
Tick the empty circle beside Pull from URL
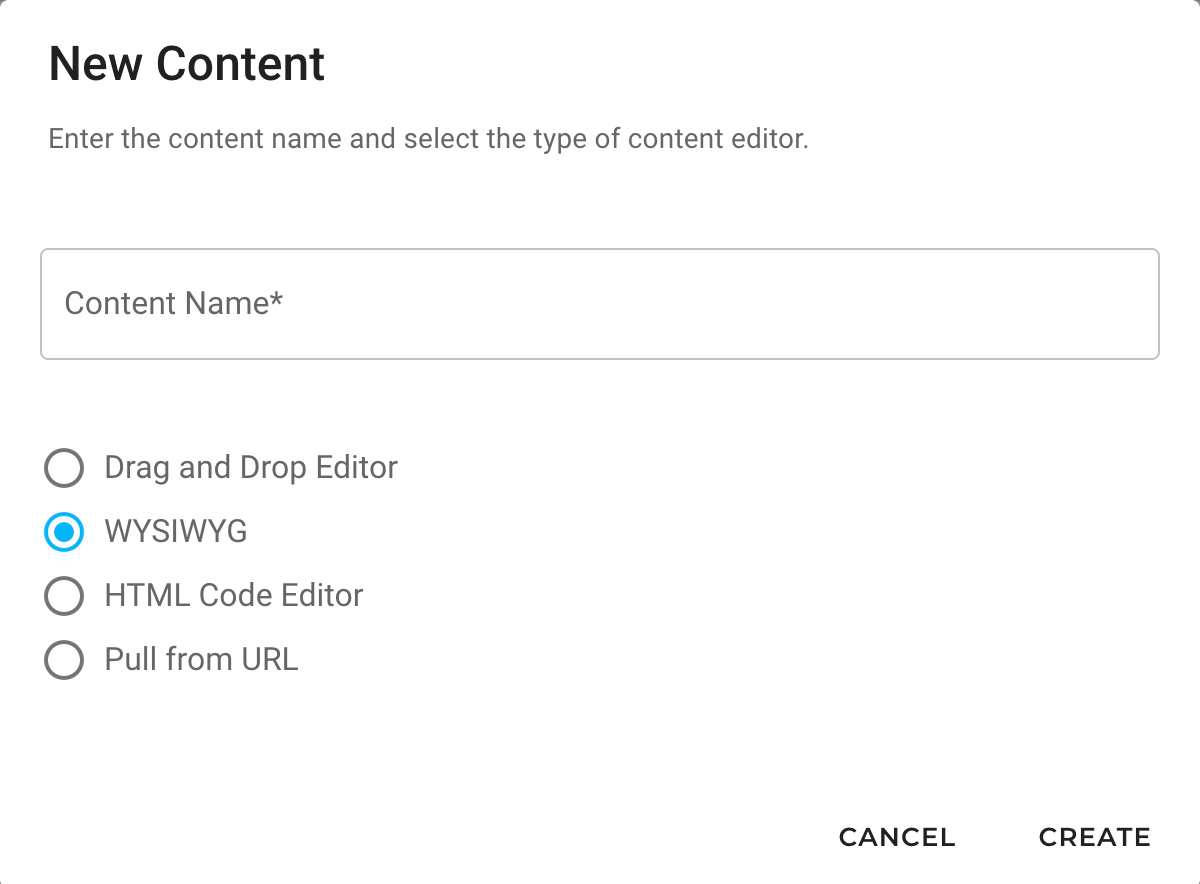pos(64,660)
